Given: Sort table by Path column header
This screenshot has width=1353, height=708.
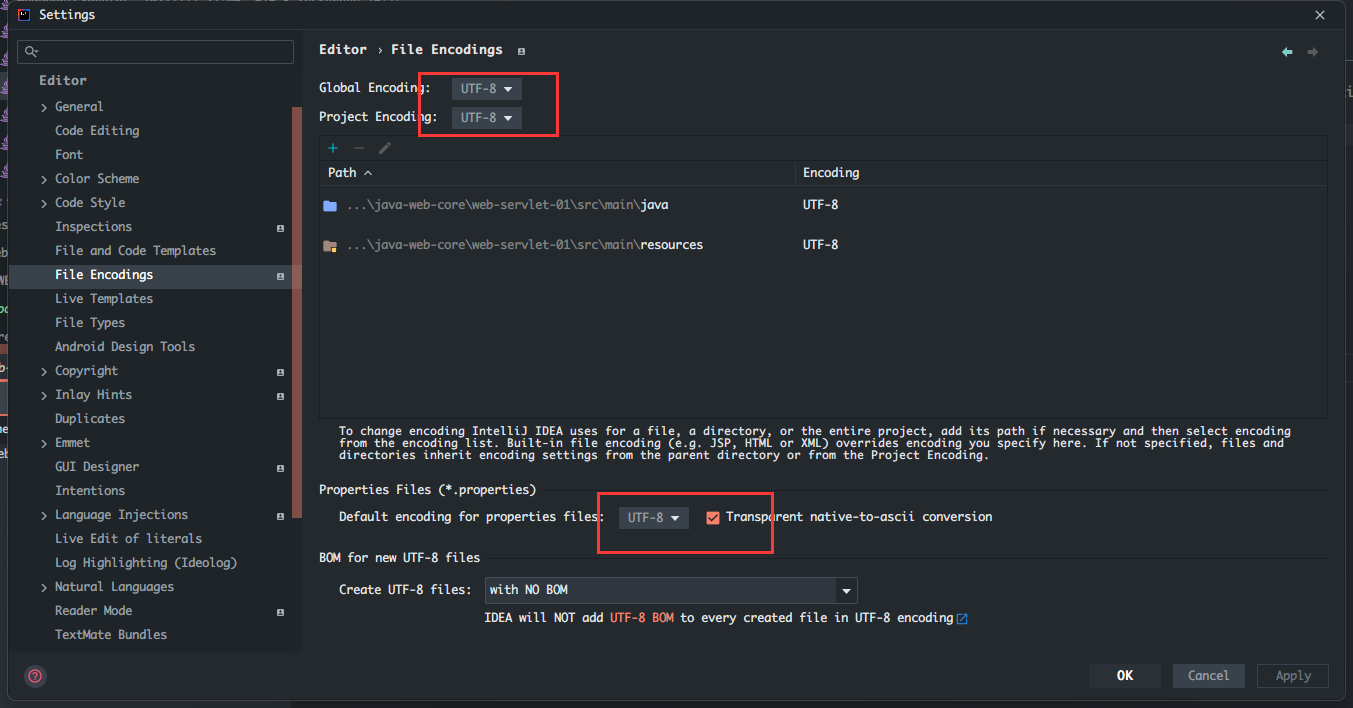Looking at the screenshot, I should pos(557,173).
